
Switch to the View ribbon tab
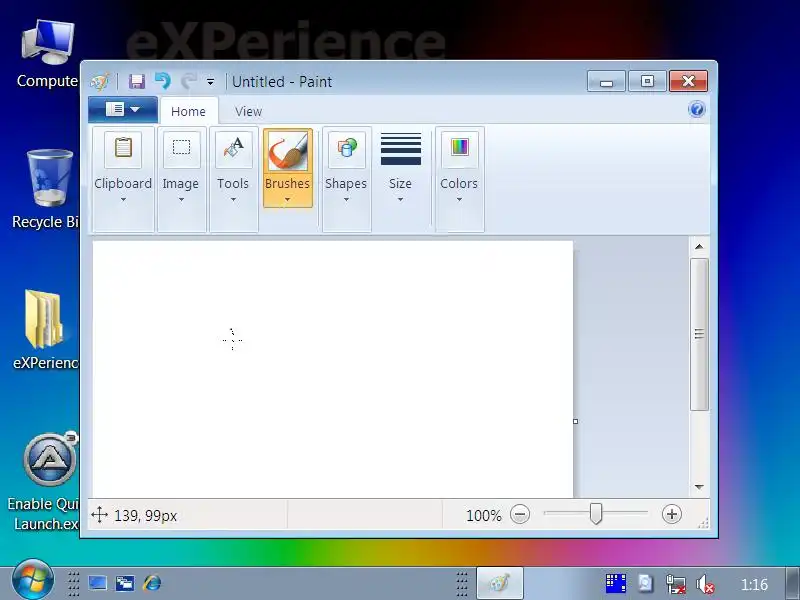click(248, 111)
